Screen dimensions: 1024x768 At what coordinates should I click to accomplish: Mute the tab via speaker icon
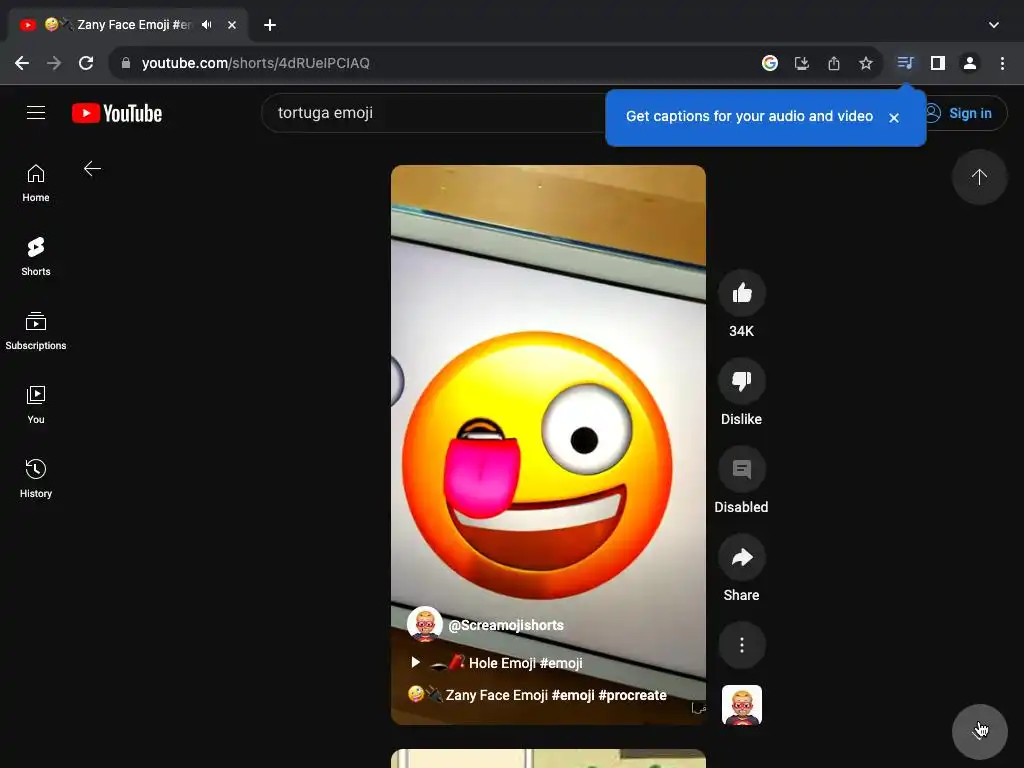click(207, 25)
